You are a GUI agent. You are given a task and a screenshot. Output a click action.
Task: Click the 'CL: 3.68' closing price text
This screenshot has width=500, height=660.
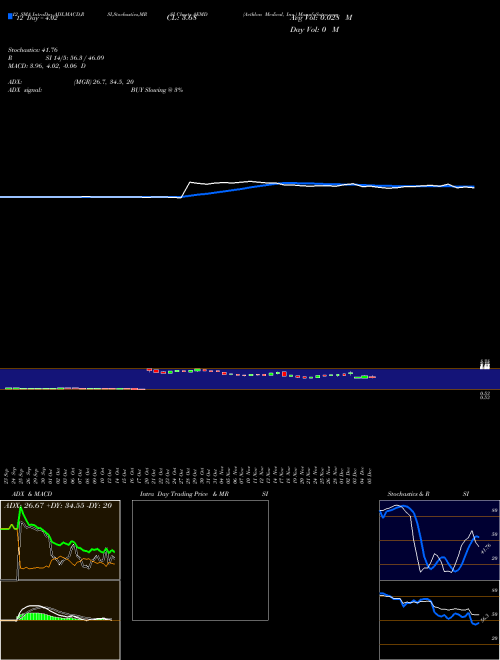(181, 18)
